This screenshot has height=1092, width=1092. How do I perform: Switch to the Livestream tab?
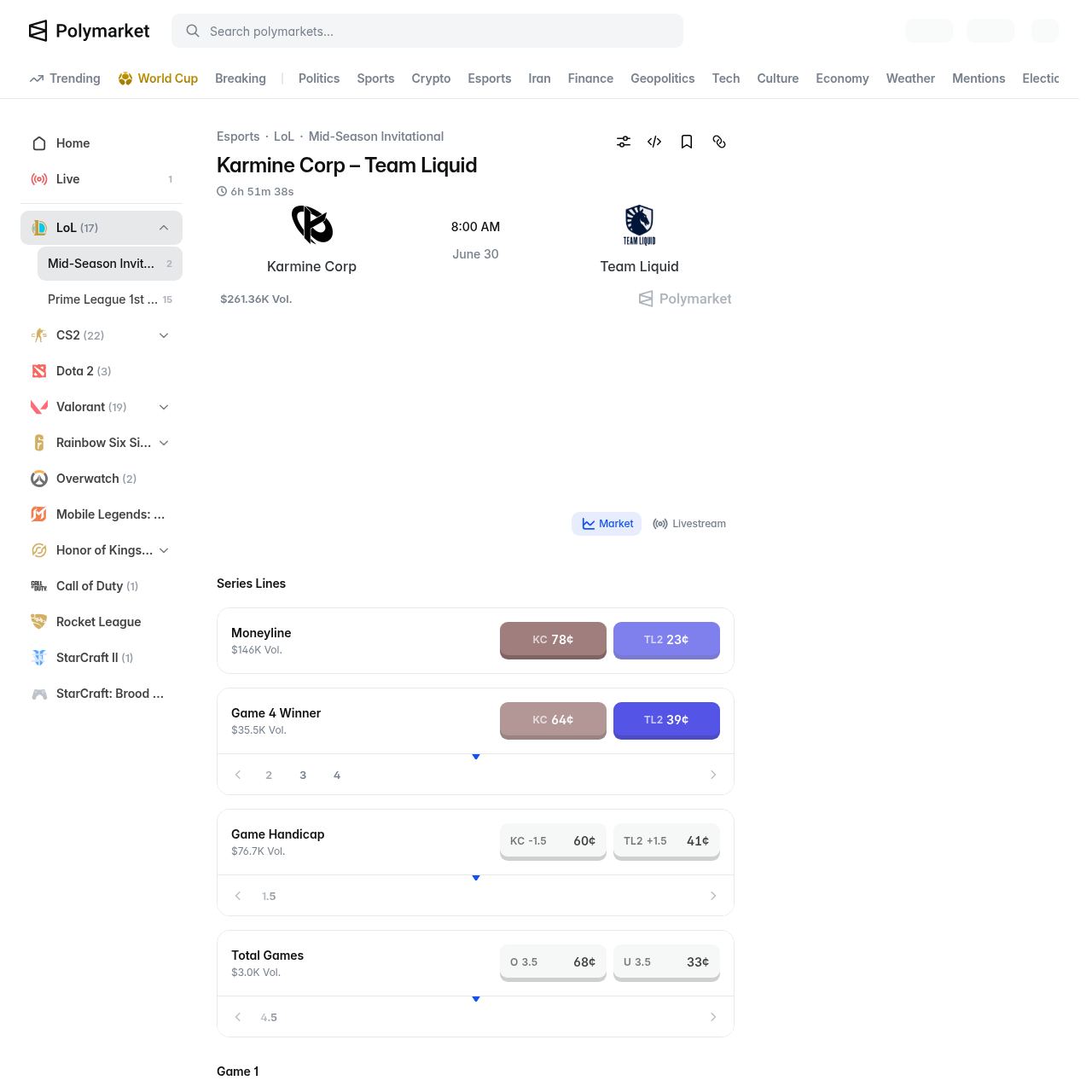[x=689, y=524]
